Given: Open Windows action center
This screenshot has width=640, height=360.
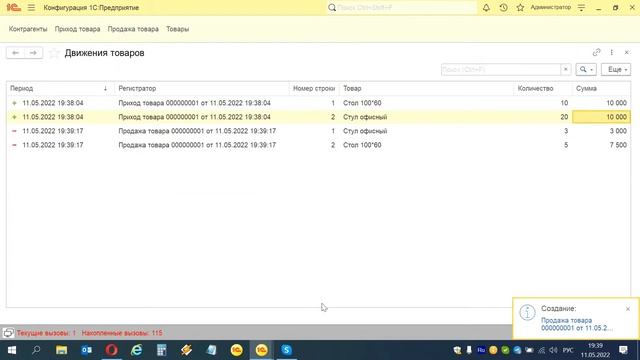Looking at the screenshot, I should pyautogui.click(x=623, y=350).
